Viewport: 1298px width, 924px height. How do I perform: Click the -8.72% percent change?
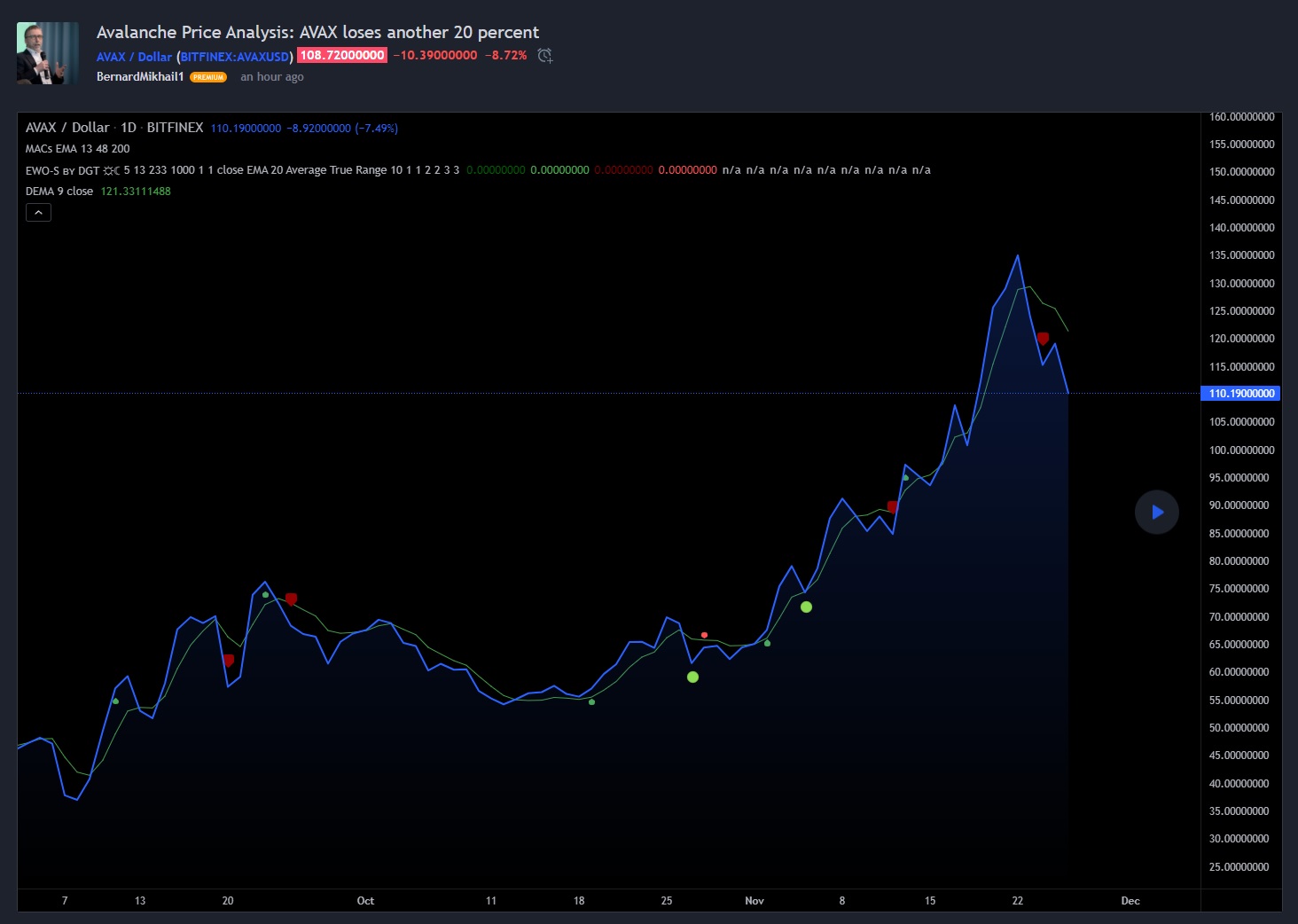point(506,55)
